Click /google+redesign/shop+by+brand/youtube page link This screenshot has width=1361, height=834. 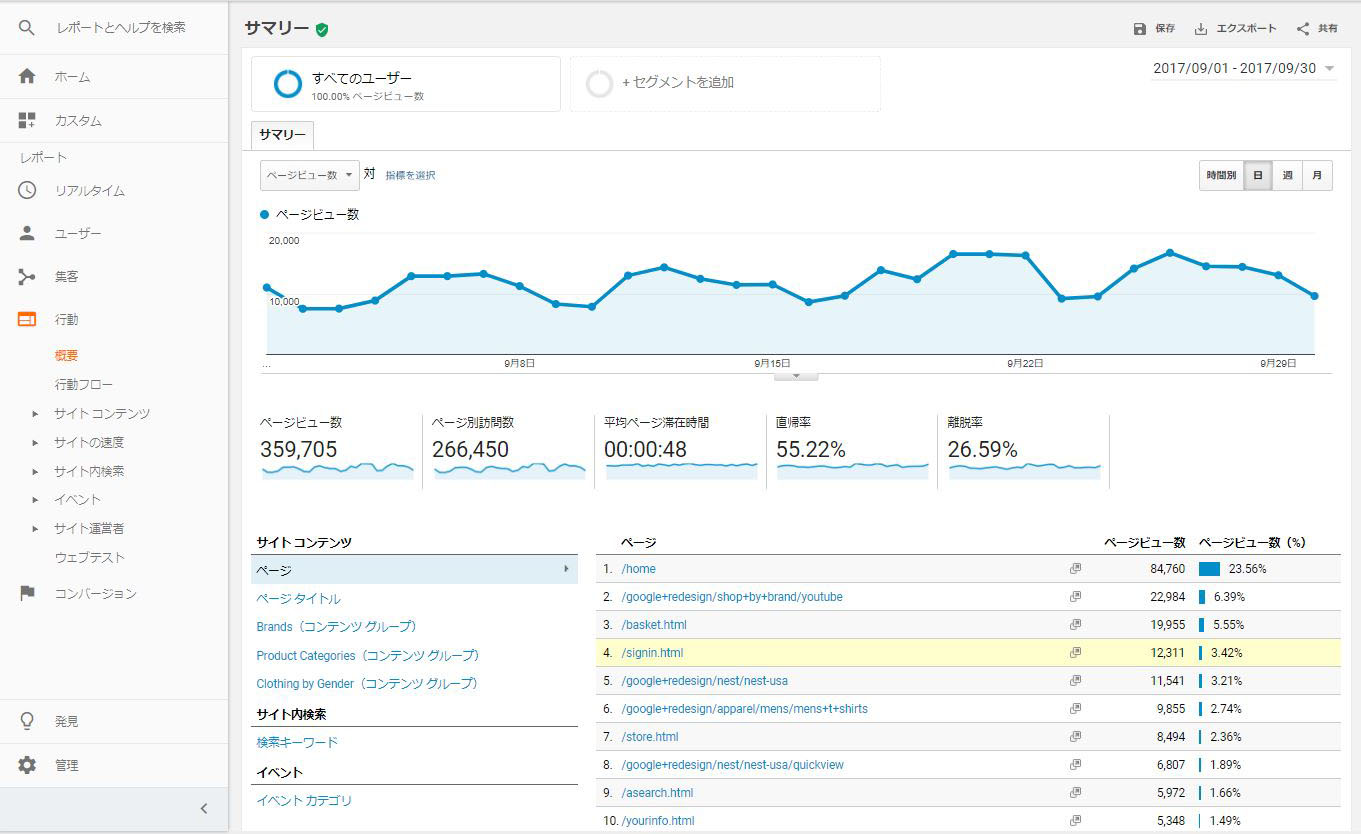(732, 597)
